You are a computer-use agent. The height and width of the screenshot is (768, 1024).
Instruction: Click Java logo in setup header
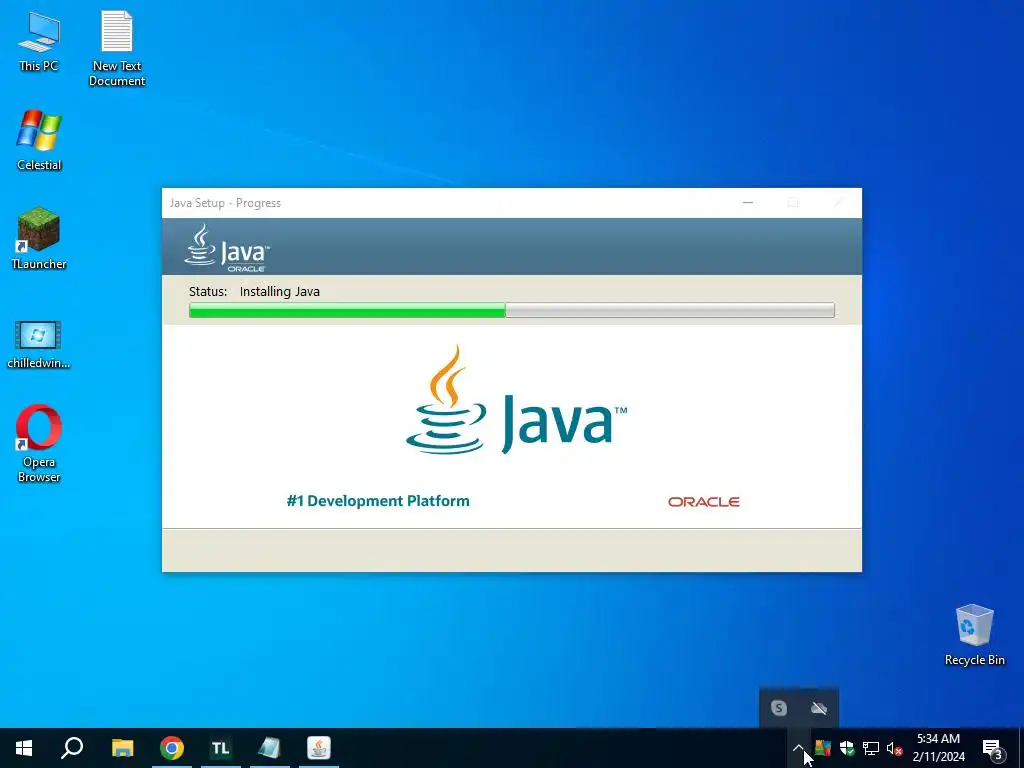(227, 248)
